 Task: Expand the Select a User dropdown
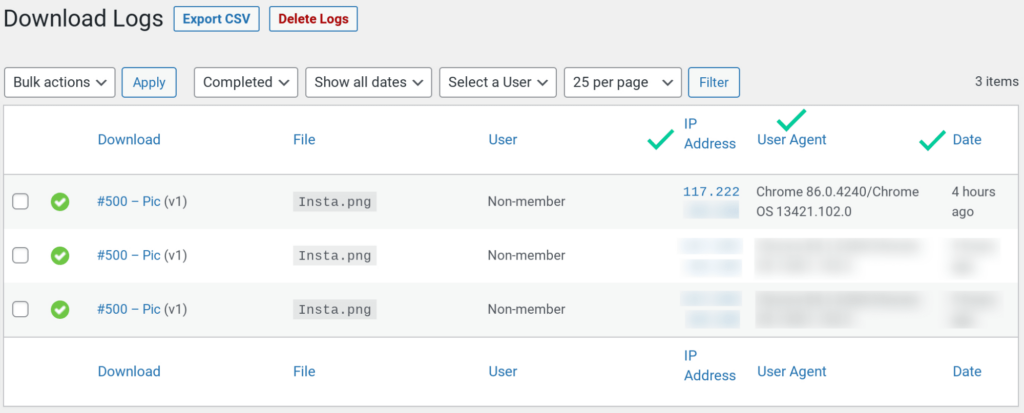pos(498,82)
